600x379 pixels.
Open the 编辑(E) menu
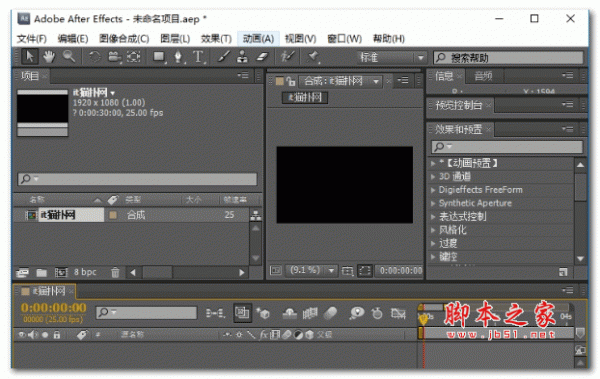73,39
